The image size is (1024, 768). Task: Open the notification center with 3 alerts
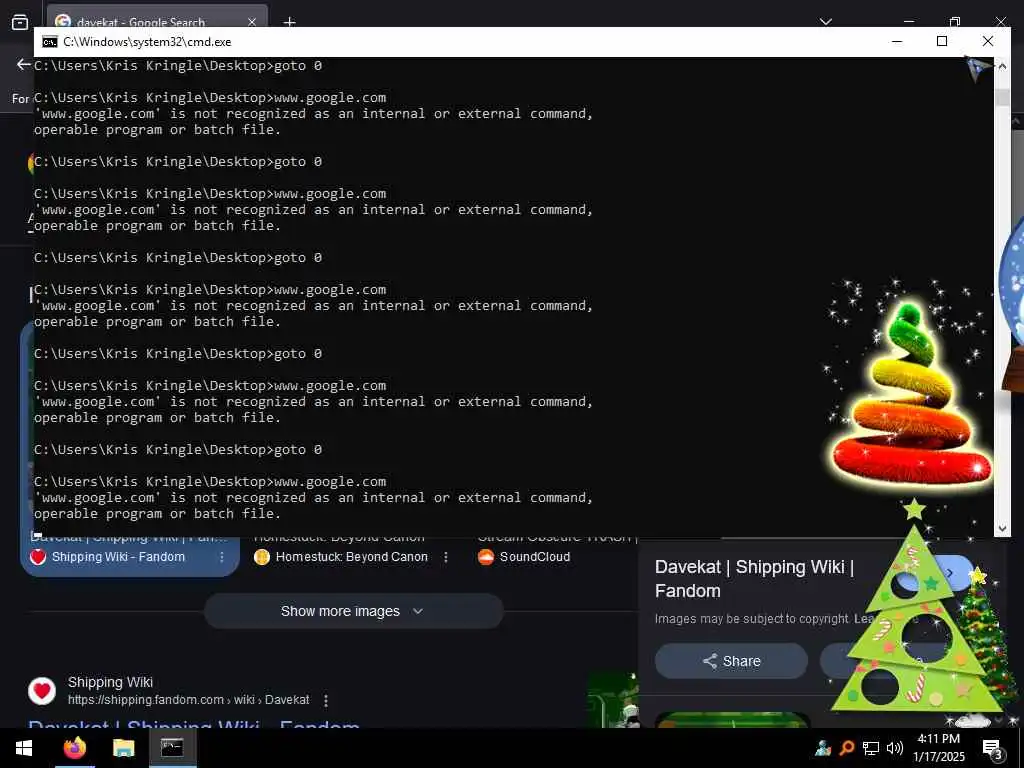[x=992, y=748]
